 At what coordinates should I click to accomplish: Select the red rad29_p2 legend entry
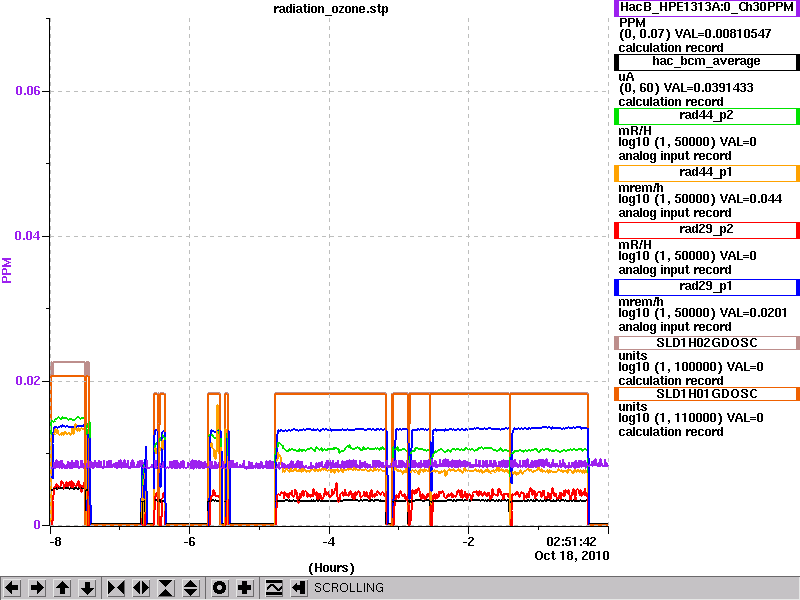coord(707,230)
